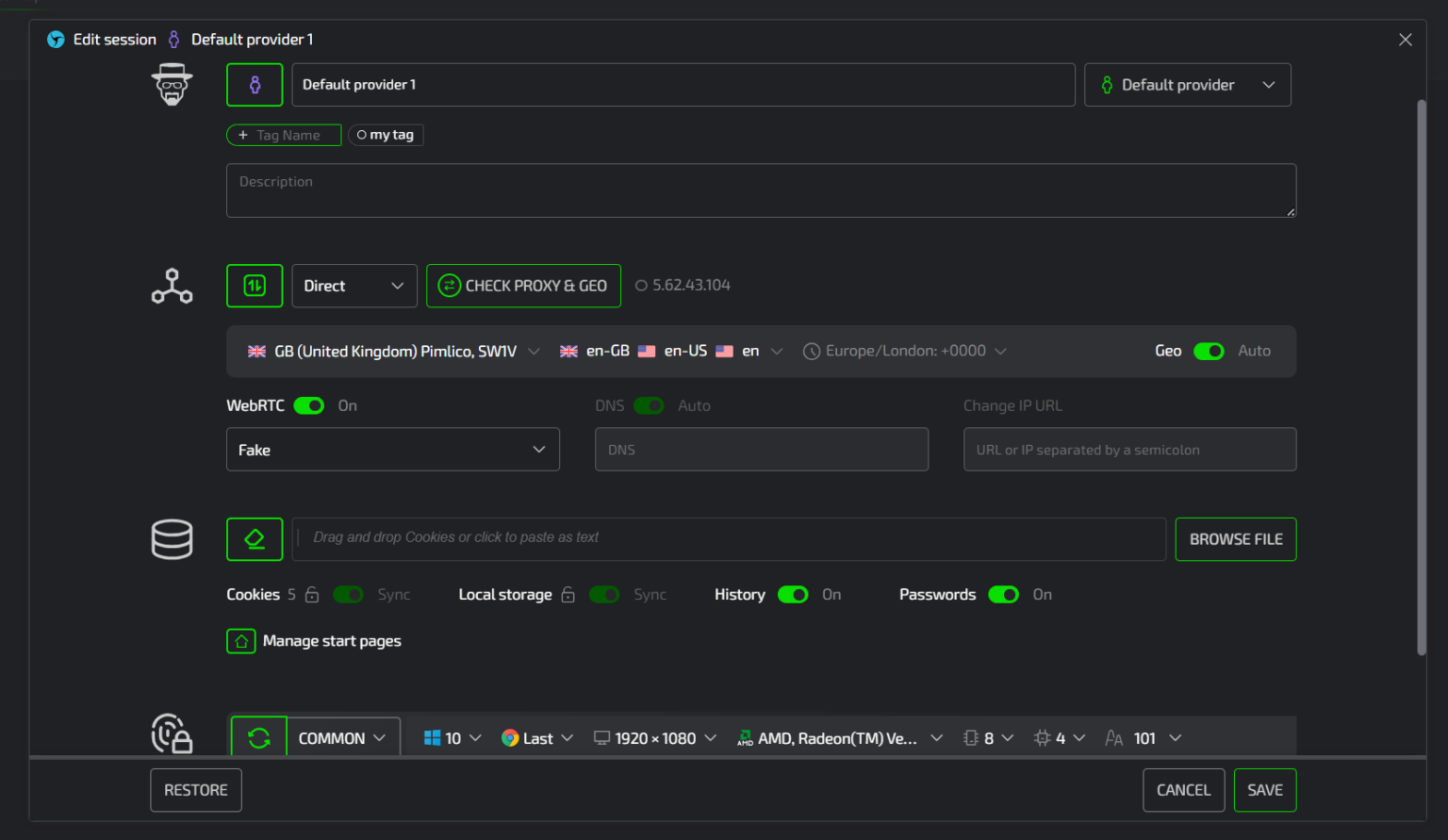
Task: Click the Local storage lock icon
Action: pyautogui.click(x=568, y=594)
